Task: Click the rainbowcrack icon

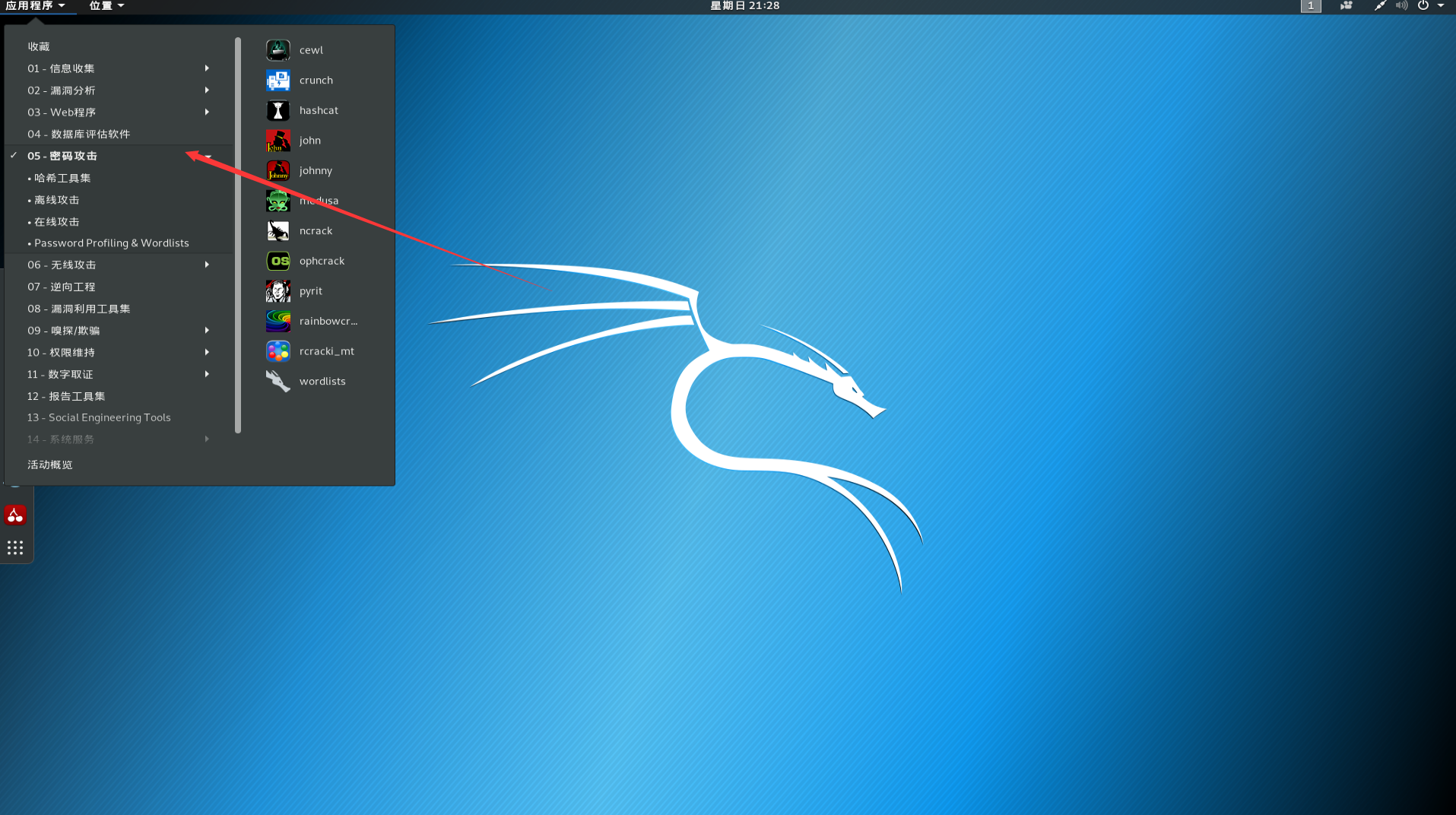Action: [278, 321]
